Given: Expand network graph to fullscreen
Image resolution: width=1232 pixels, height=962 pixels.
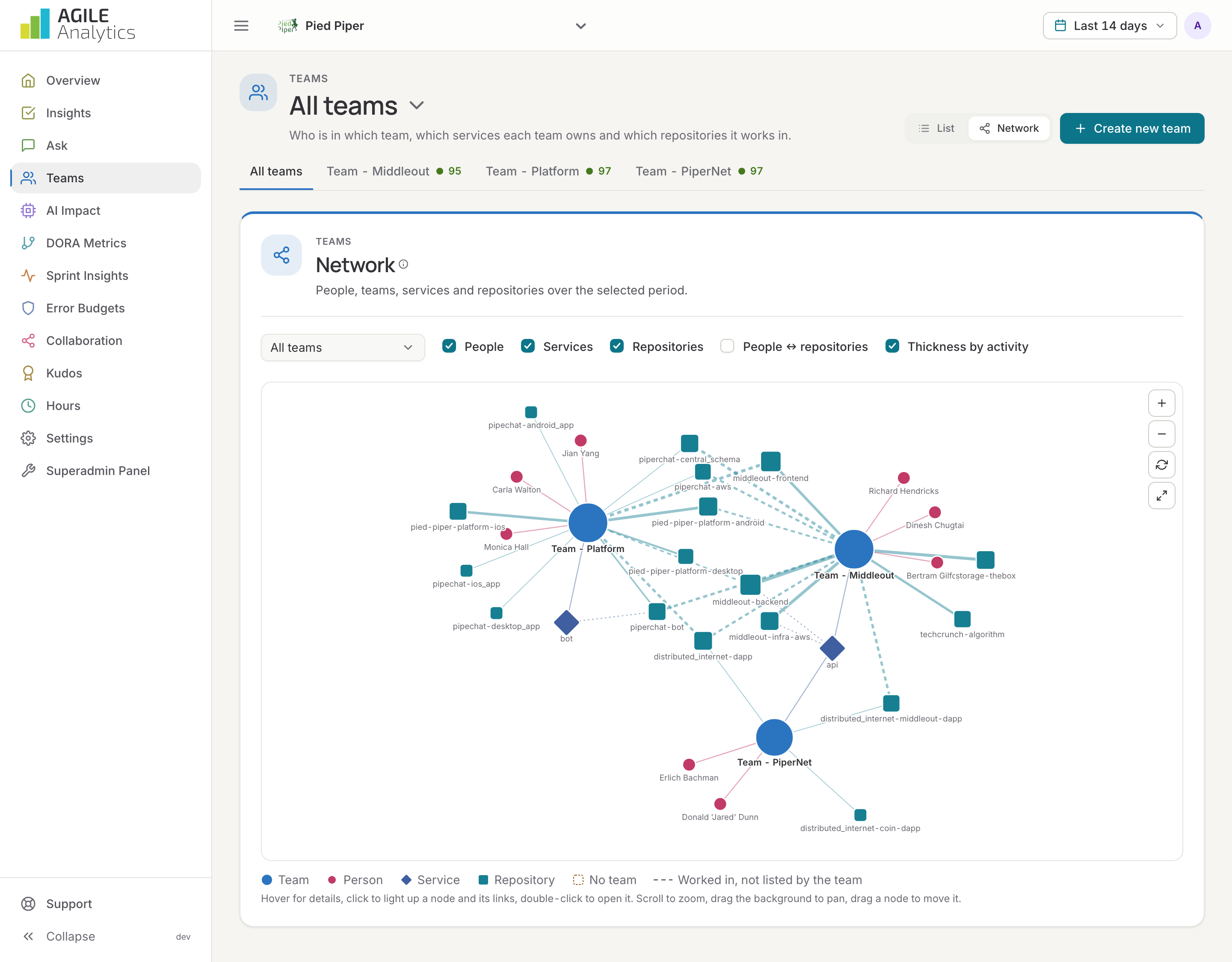Looking at the screenshot, I should tap(1161, 496).
